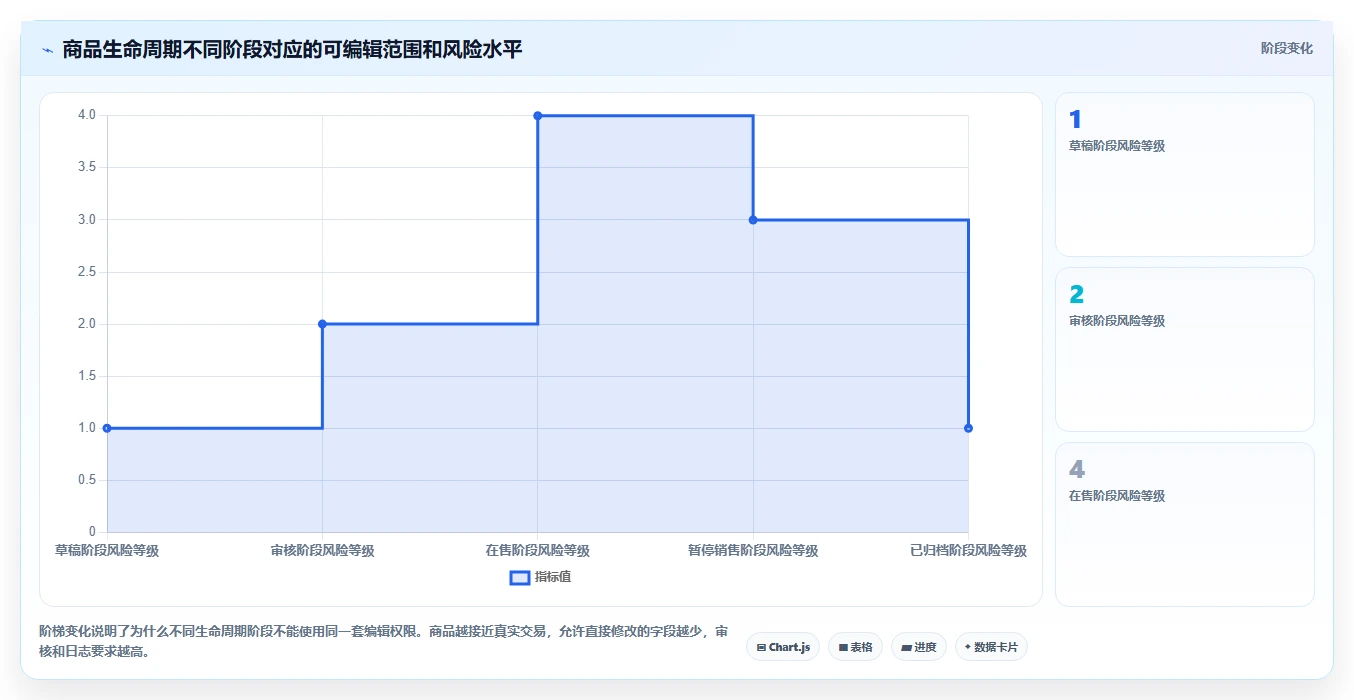The image size is (1354, 700).
Task: Click the pulse icon beside the page title
Action: pos(47,49)
